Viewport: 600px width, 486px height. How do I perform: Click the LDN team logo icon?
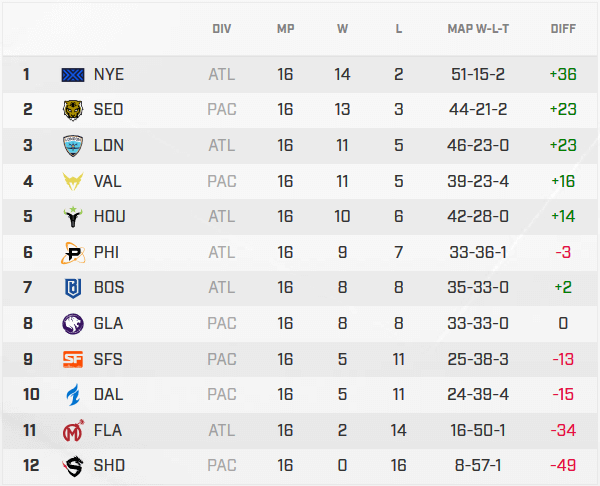[74, 145]
